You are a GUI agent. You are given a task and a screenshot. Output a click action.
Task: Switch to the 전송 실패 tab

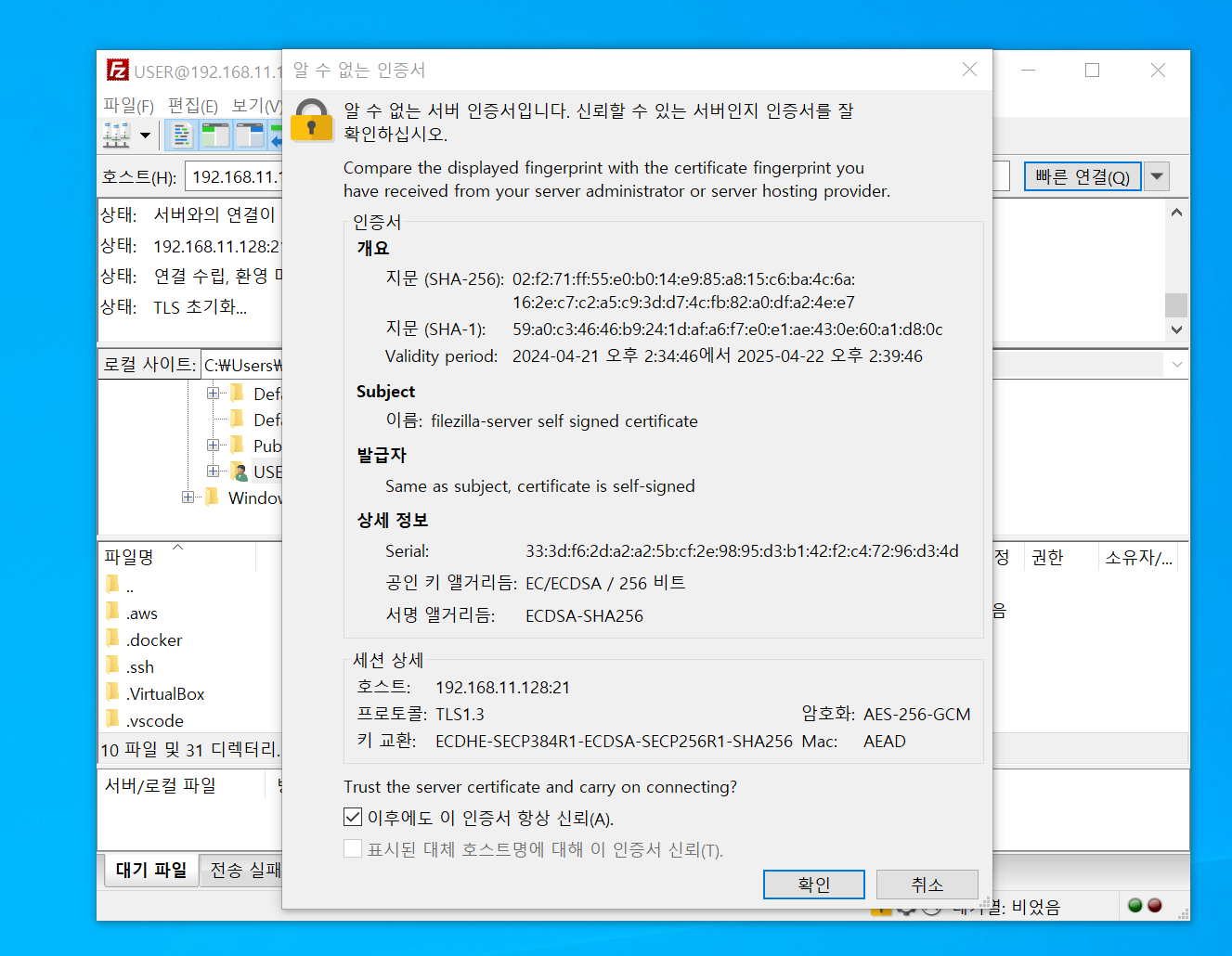point(241,870)
